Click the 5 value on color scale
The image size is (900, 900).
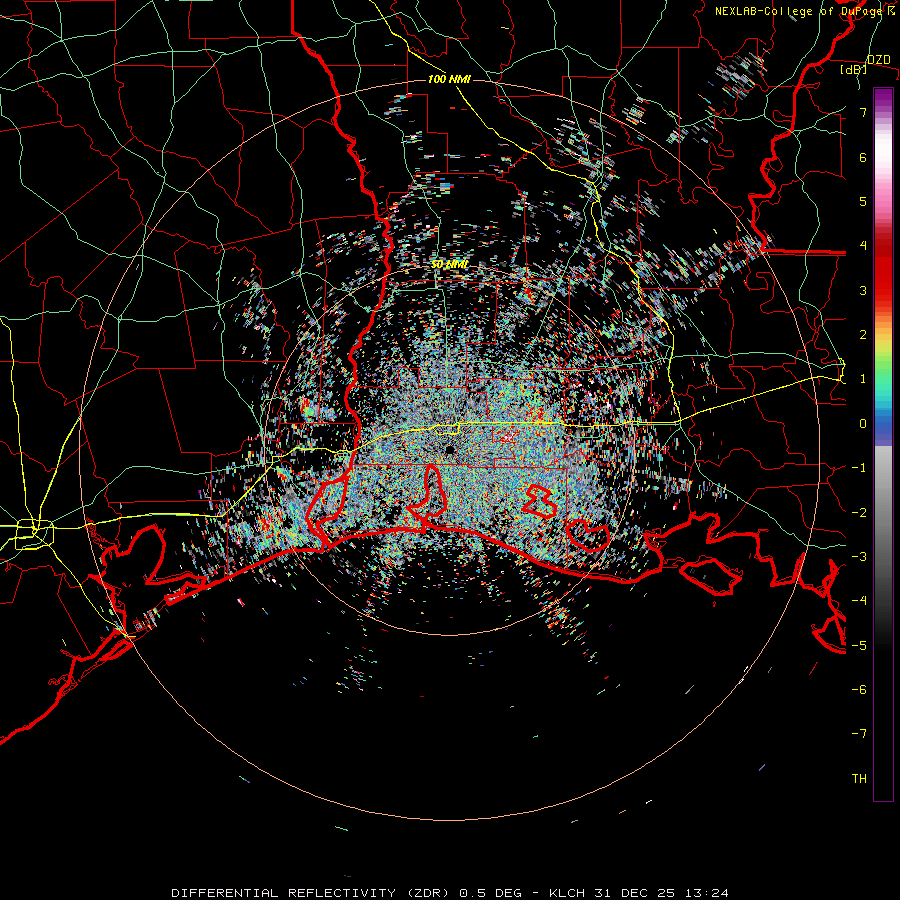point(863,201)
